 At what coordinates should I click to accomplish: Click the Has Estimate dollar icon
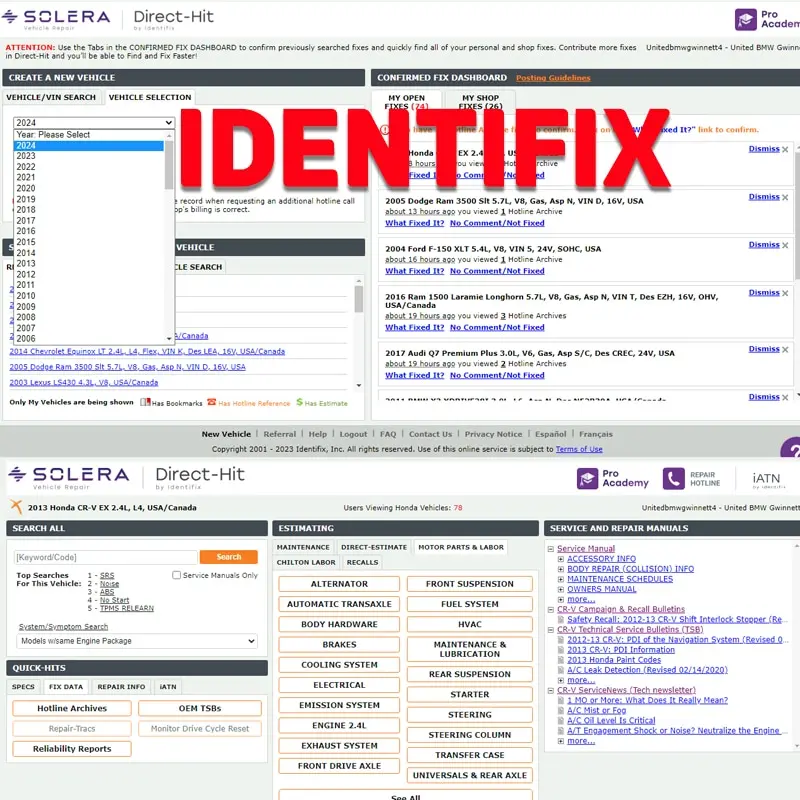pos(299,402)
